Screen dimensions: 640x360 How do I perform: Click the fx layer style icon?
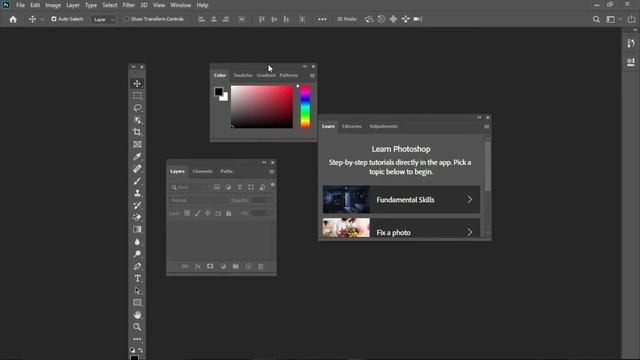[198, 267]
